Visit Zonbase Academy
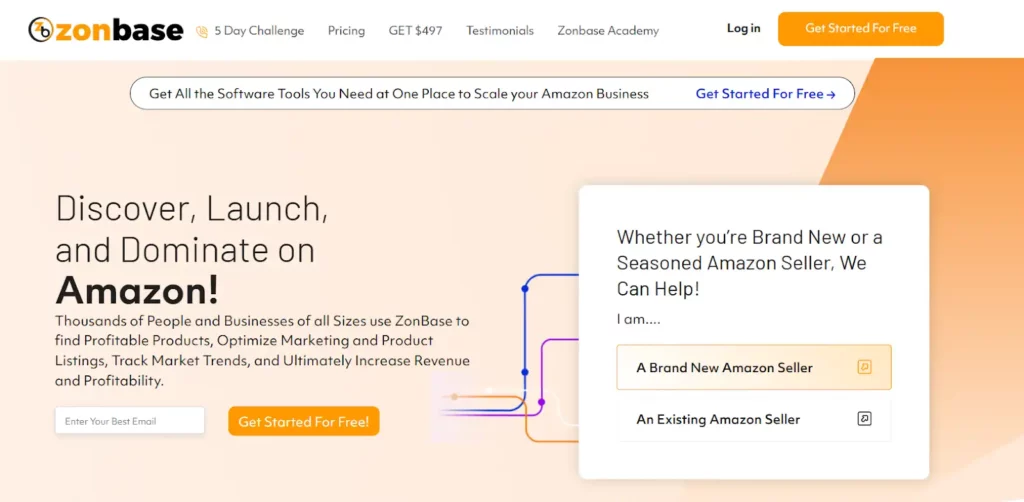The height and width of the screenshot is (502, 1024). [608, 31]
